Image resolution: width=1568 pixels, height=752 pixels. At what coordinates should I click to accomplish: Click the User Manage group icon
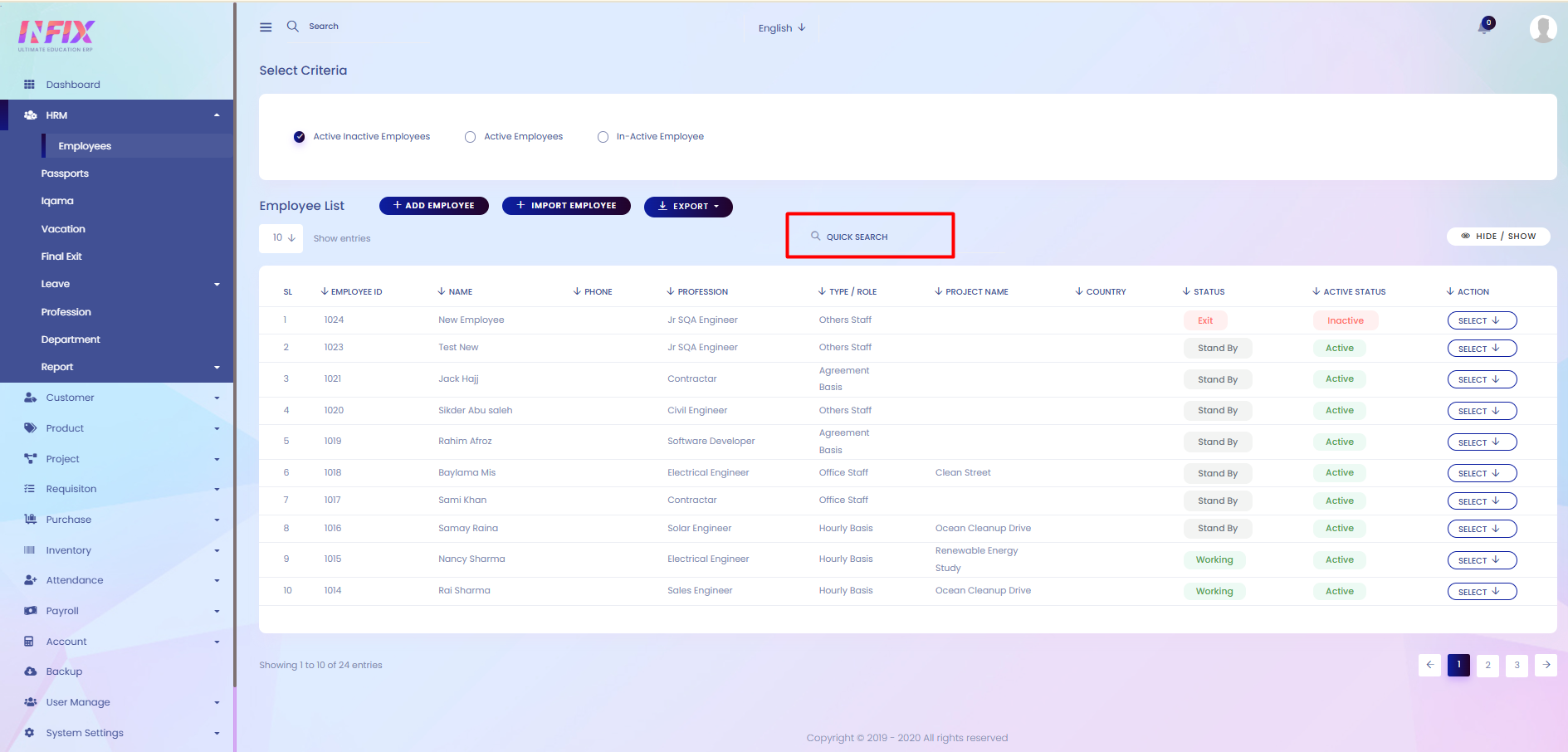click(x=30, y=702)
